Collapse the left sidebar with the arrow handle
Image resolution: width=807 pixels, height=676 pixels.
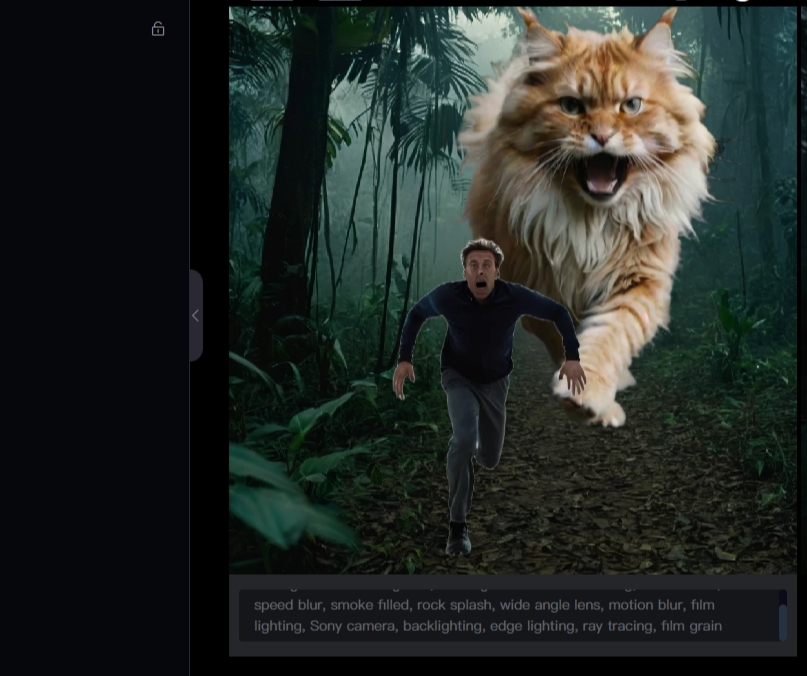coord(196,315)
